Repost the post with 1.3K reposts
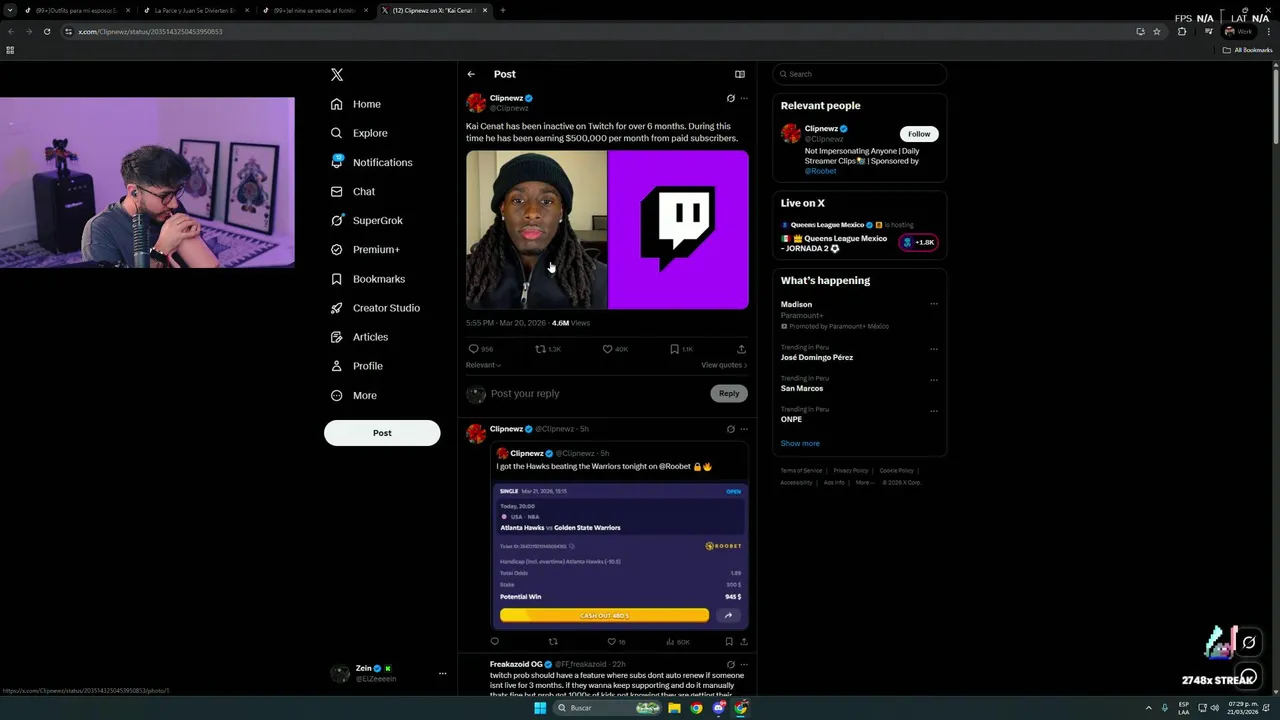1280x720 pixels. point(548,349)
